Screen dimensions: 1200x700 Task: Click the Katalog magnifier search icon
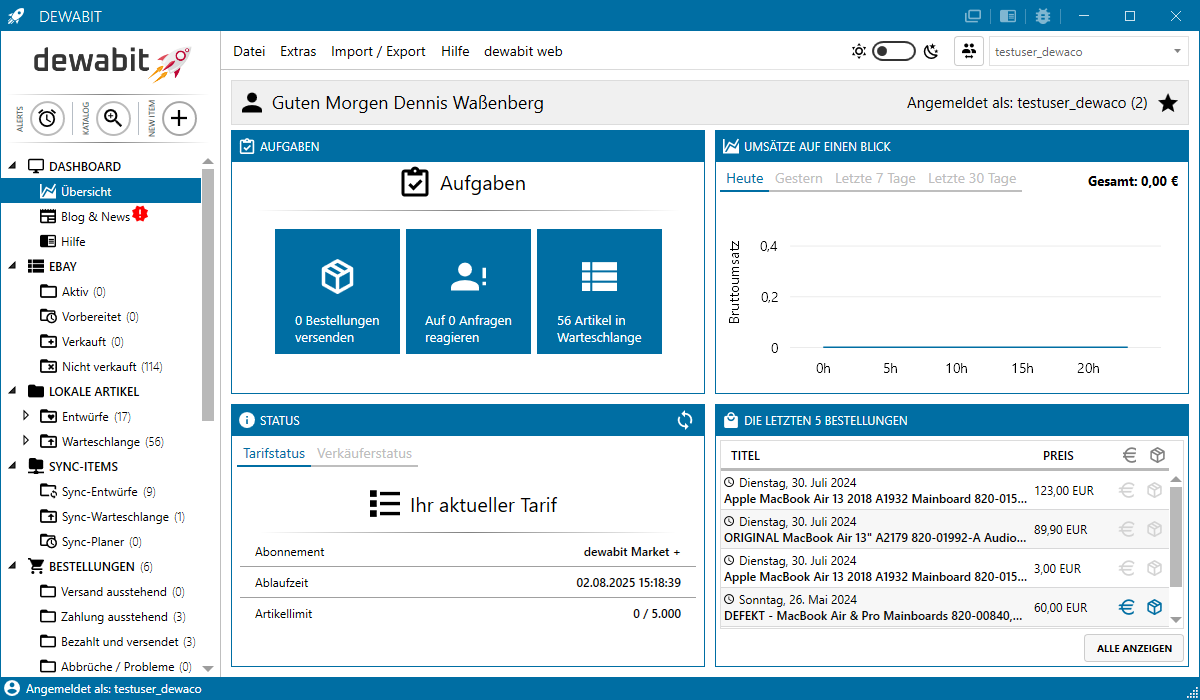click(113, 118)
